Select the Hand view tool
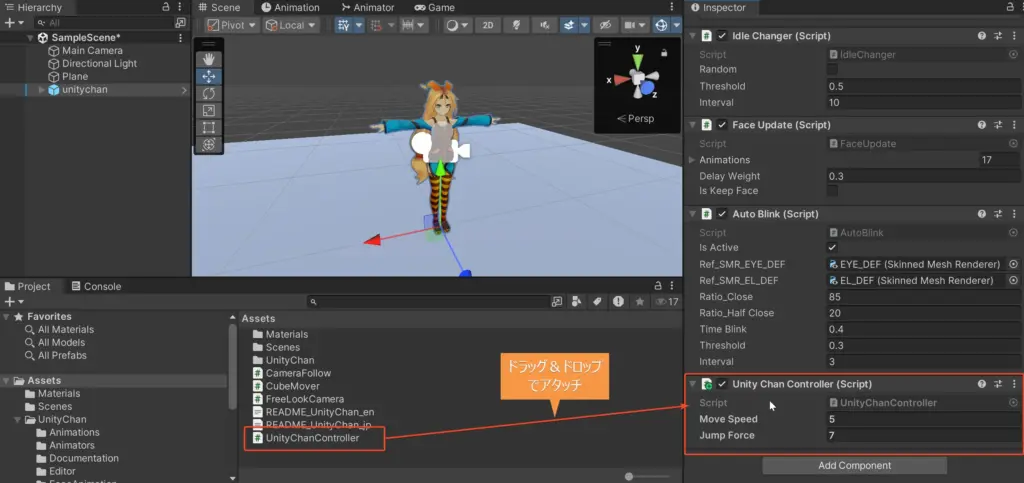Image resolution: width=1024 pixels, height=483 pixels. pos(209,60)
